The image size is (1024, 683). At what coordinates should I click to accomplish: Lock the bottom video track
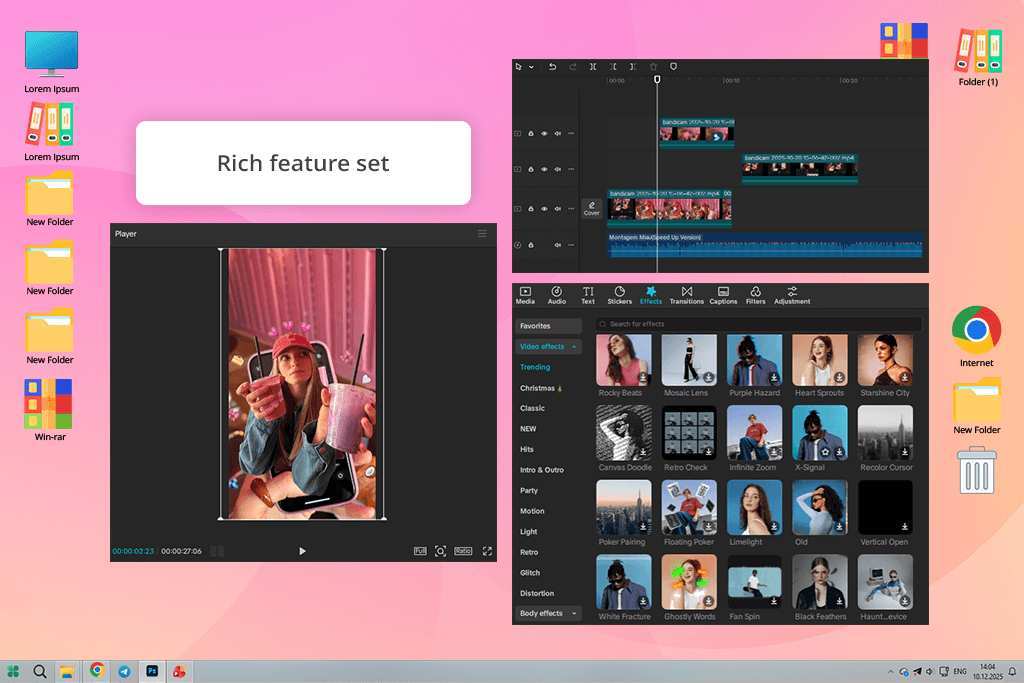(531, 209)
